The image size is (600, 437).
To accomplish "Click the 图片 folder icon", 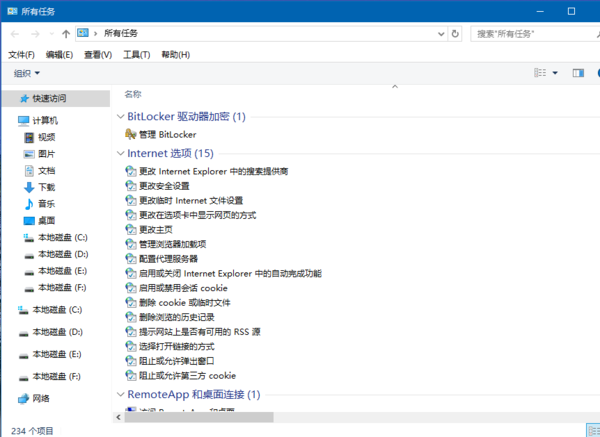I will pyautogui.click(x=29, y=154).
